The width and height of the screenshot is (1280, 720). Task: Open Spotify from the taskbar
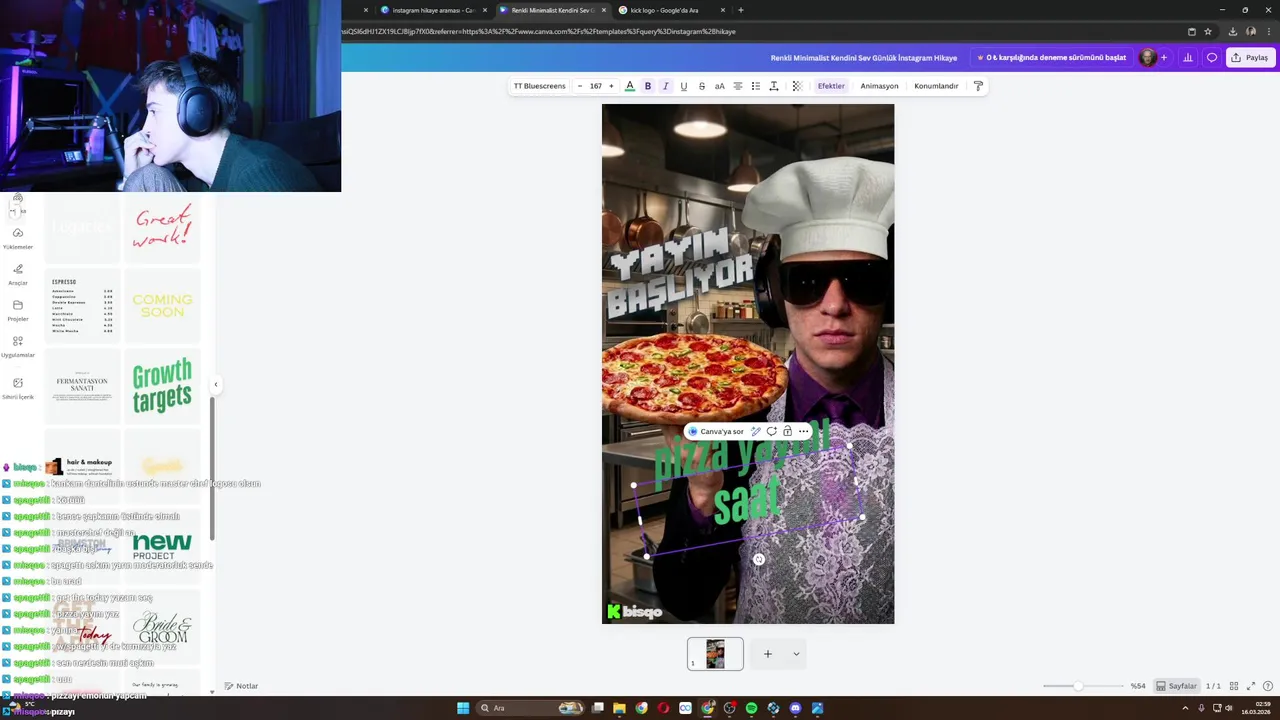[751, 708]
